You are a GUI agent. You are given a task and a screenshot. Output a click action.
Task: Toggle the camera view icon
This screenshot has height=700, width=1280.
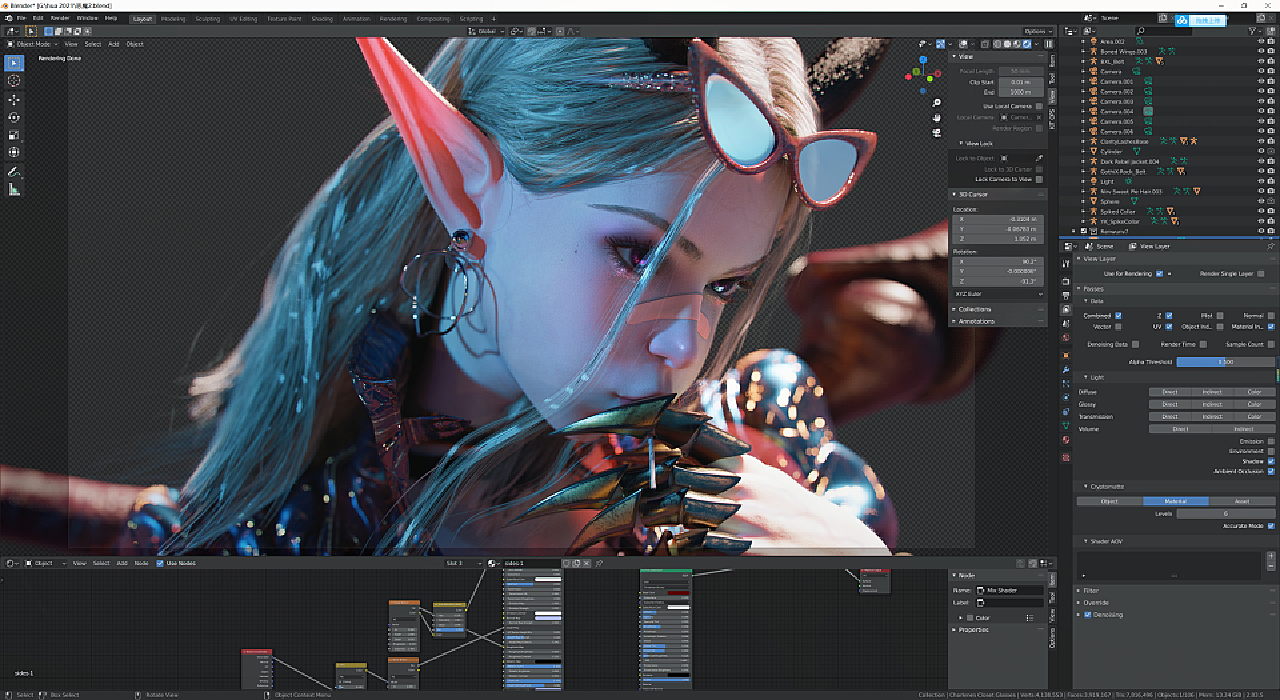pyautogui.click(x=937, y=132)
